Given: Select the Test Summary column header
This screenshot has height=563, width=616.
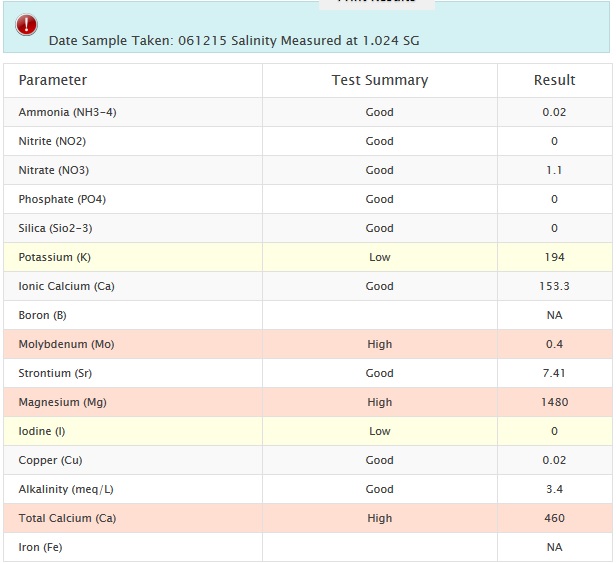Looking at the screenshot, I should tap(379, 80).
